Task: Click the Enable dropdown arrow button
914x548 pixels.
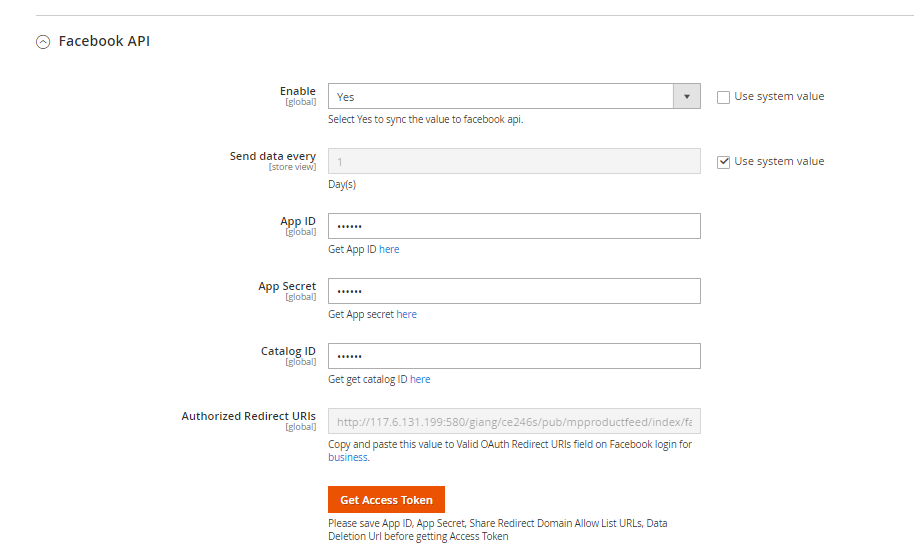Action: (686, 97)
